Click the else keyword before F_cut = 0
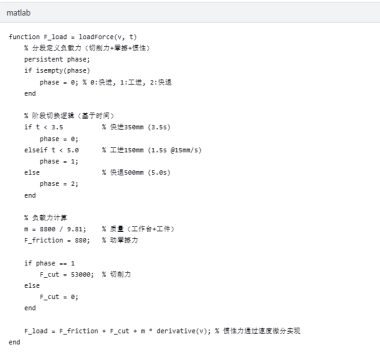This screenshot has height=360, width=380. tap(32, 286)
